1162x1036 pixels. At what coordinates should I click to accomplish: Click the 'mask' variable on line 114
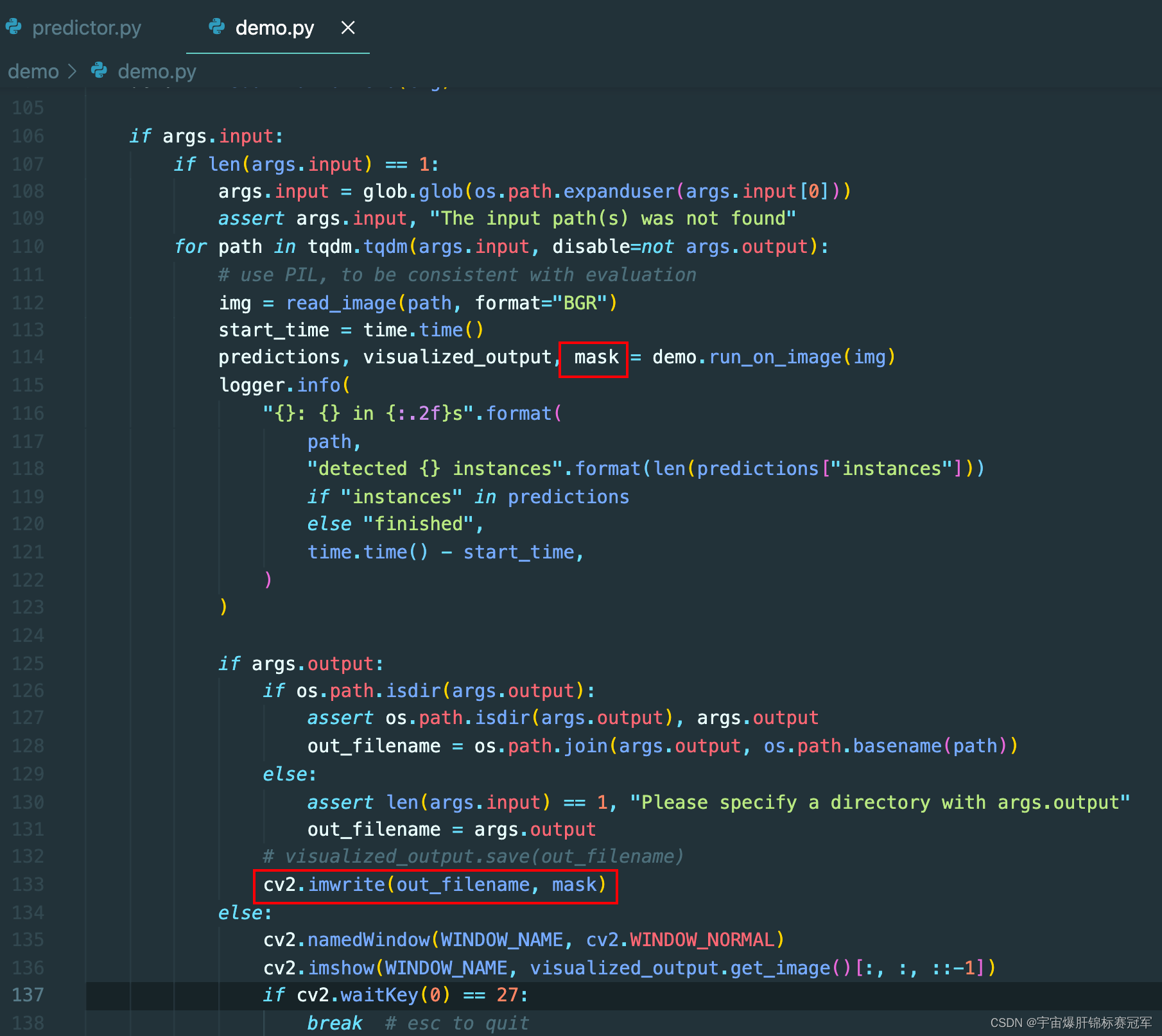point(596,357)
